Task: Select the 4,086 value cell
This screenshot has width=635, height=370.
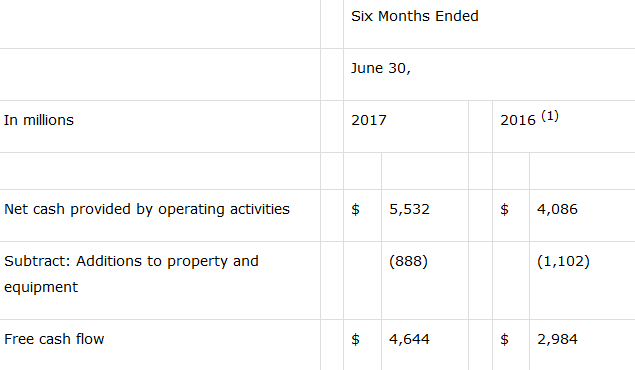Action: point(557,209)
